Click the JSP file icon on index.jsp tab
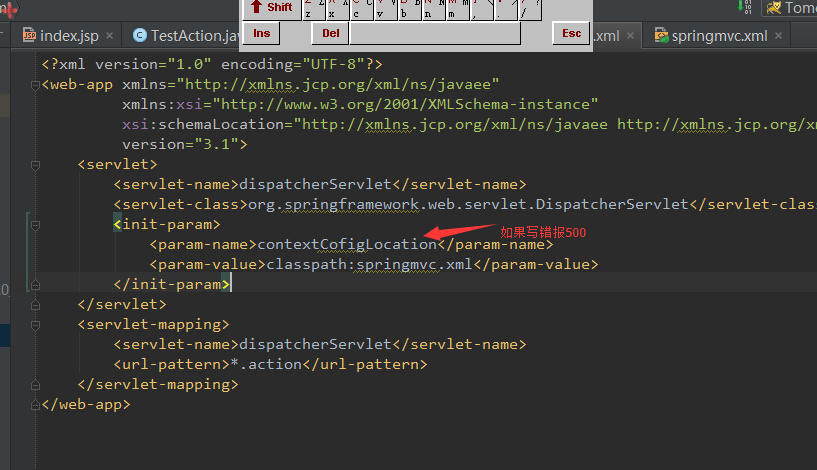Screen dimensions: 817x470 [x=29, y=35]
